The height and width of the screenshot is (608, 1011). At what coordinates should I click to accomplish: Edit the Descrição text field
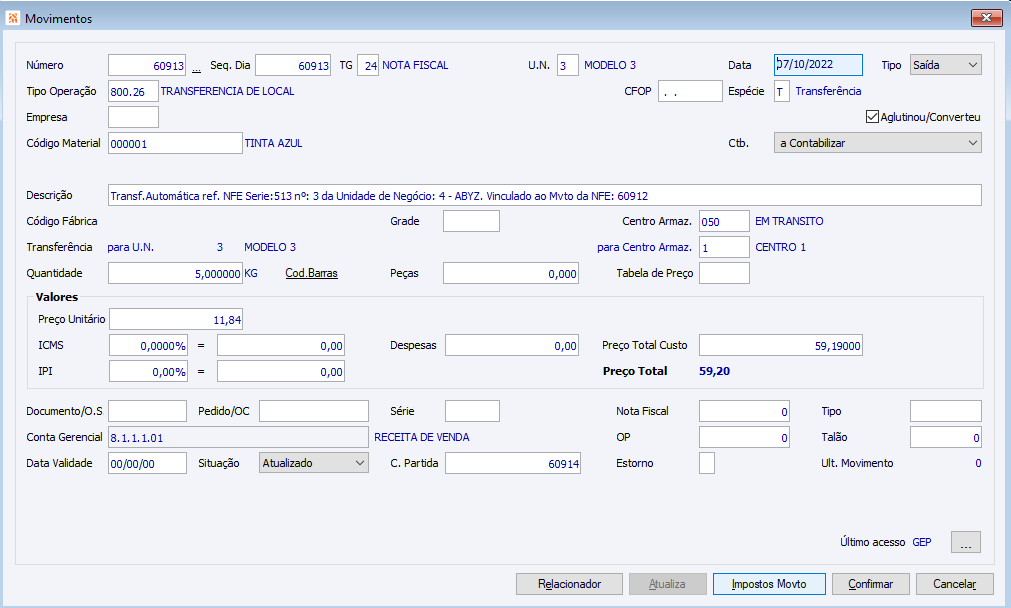pos(545,195)
